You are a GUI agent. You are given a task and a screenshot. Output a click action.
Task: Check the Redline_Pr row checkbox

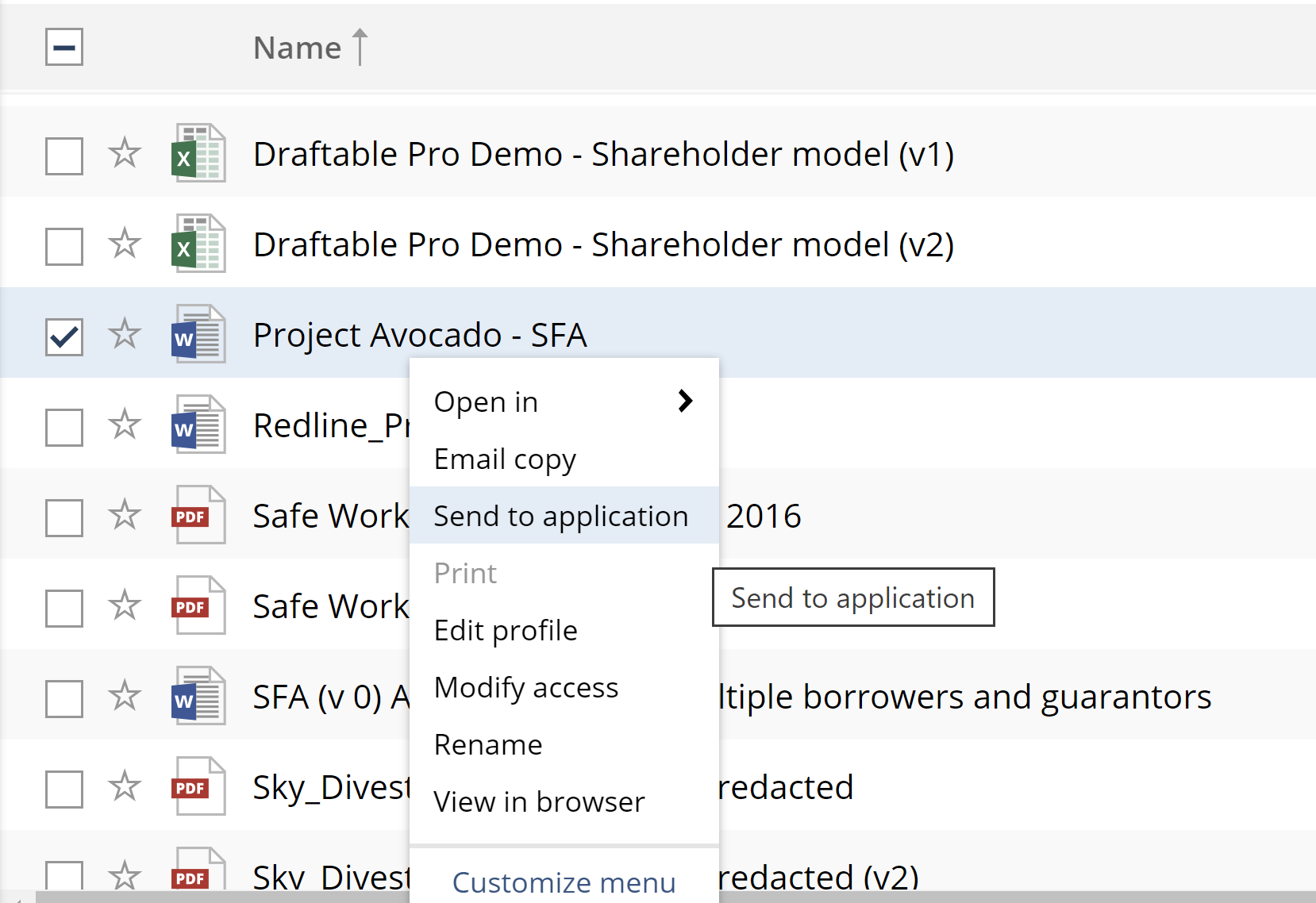coord(64,427)
